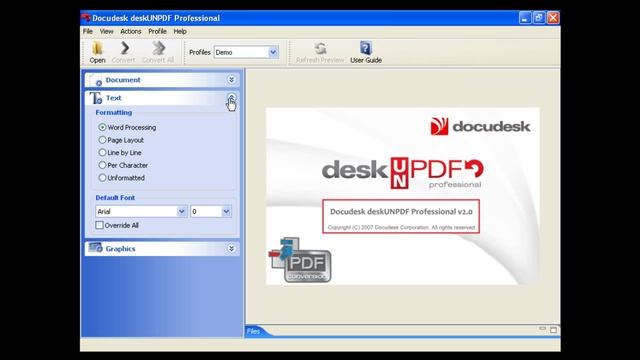Screen dimensions: 640x360
Task: Click the Files pane maximize icon
Action: [553, 330]
